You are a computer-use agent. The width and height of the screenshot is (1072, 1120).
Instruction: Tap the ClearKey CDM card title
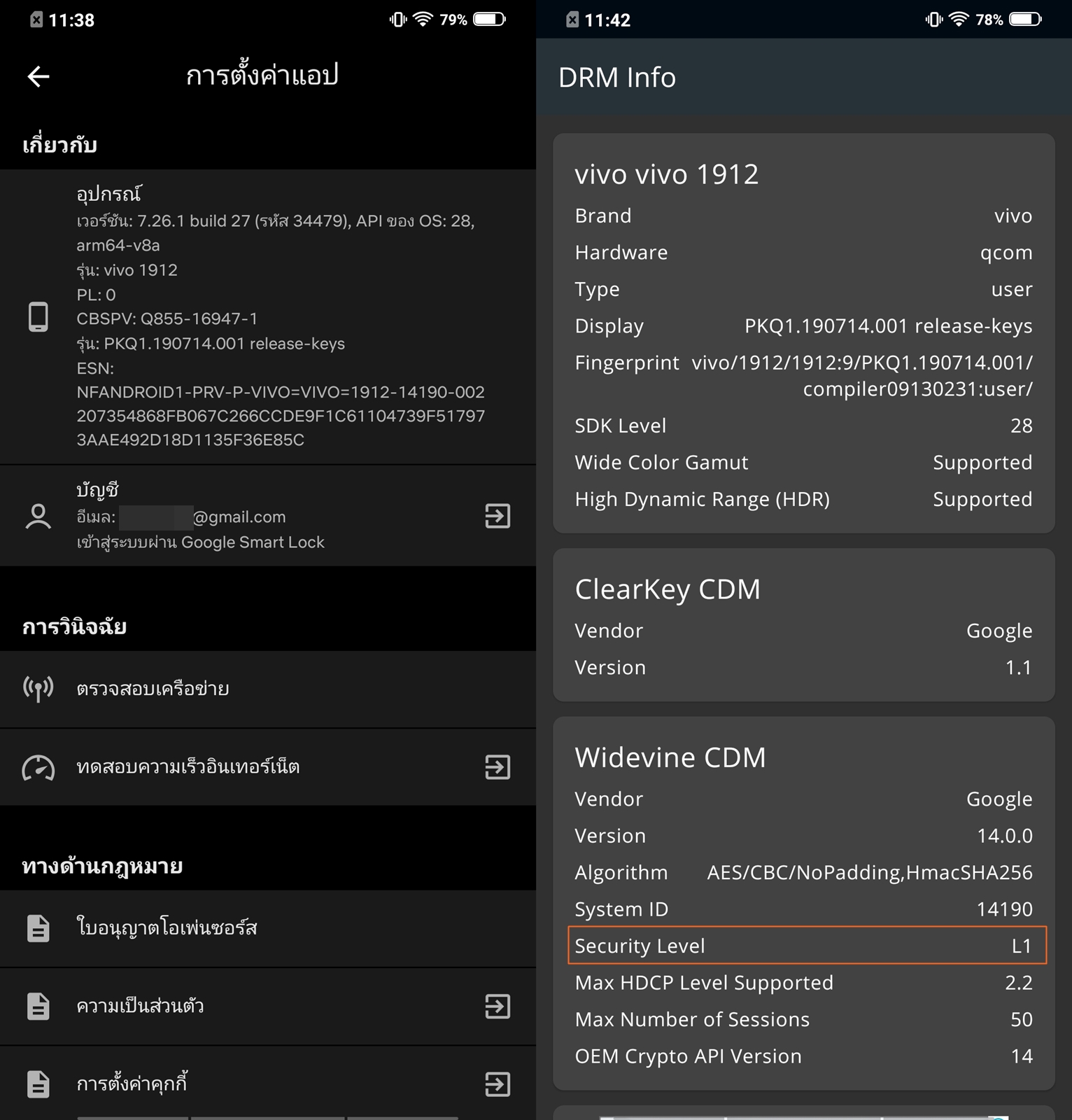pos(667,589)
